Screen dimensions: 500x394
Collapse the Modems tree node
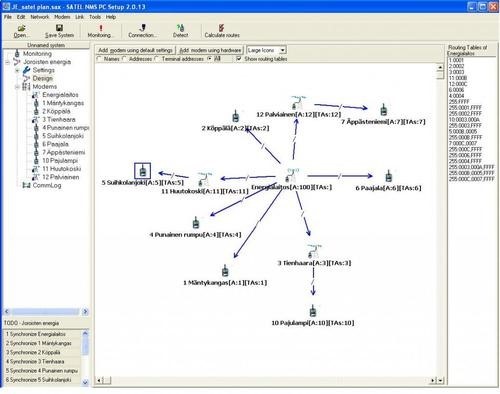click(x=17, y=87)
